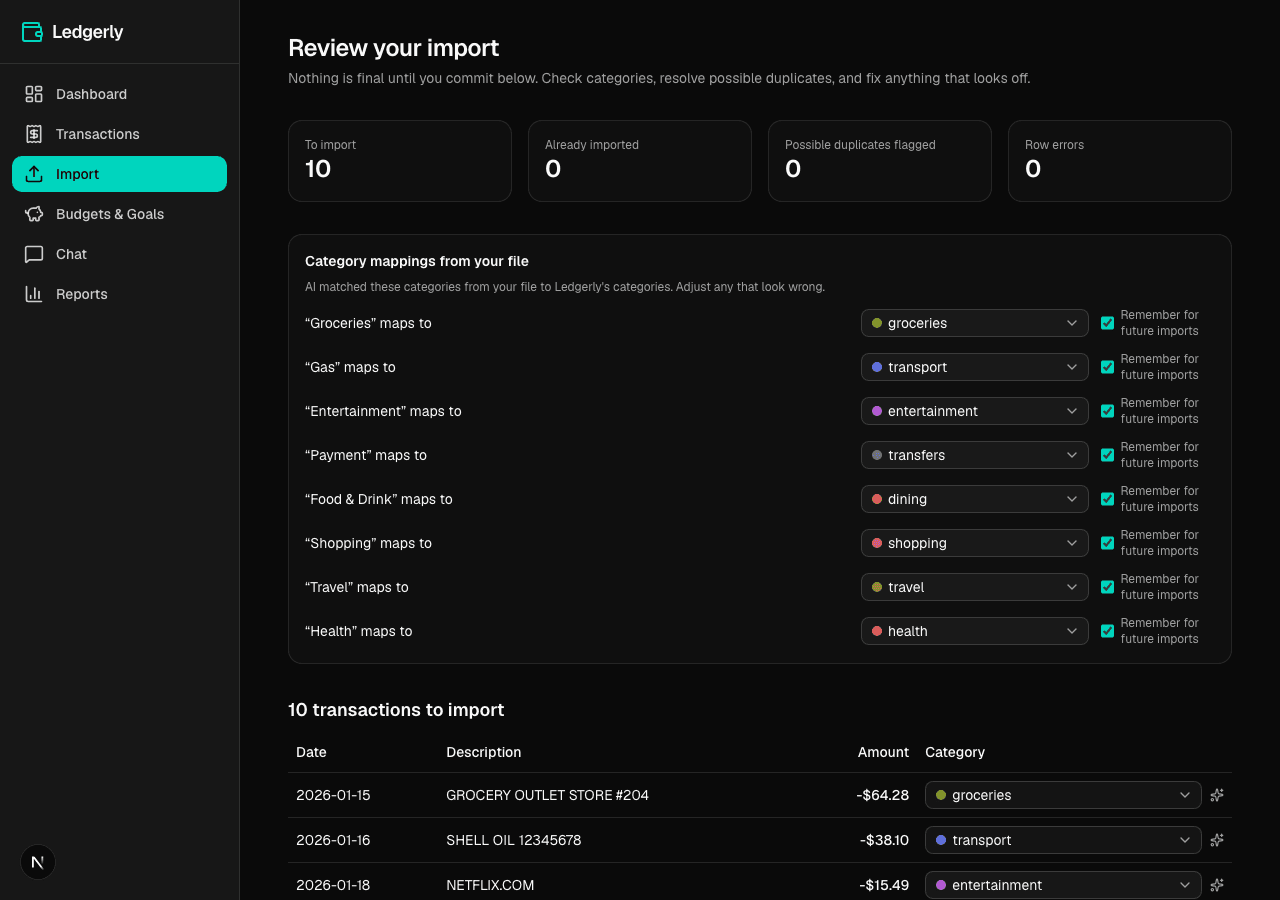Change category for NETFLIX.COM transaction
Viewport: 1280px width, 900px height.
click(x=1063, y=885)
